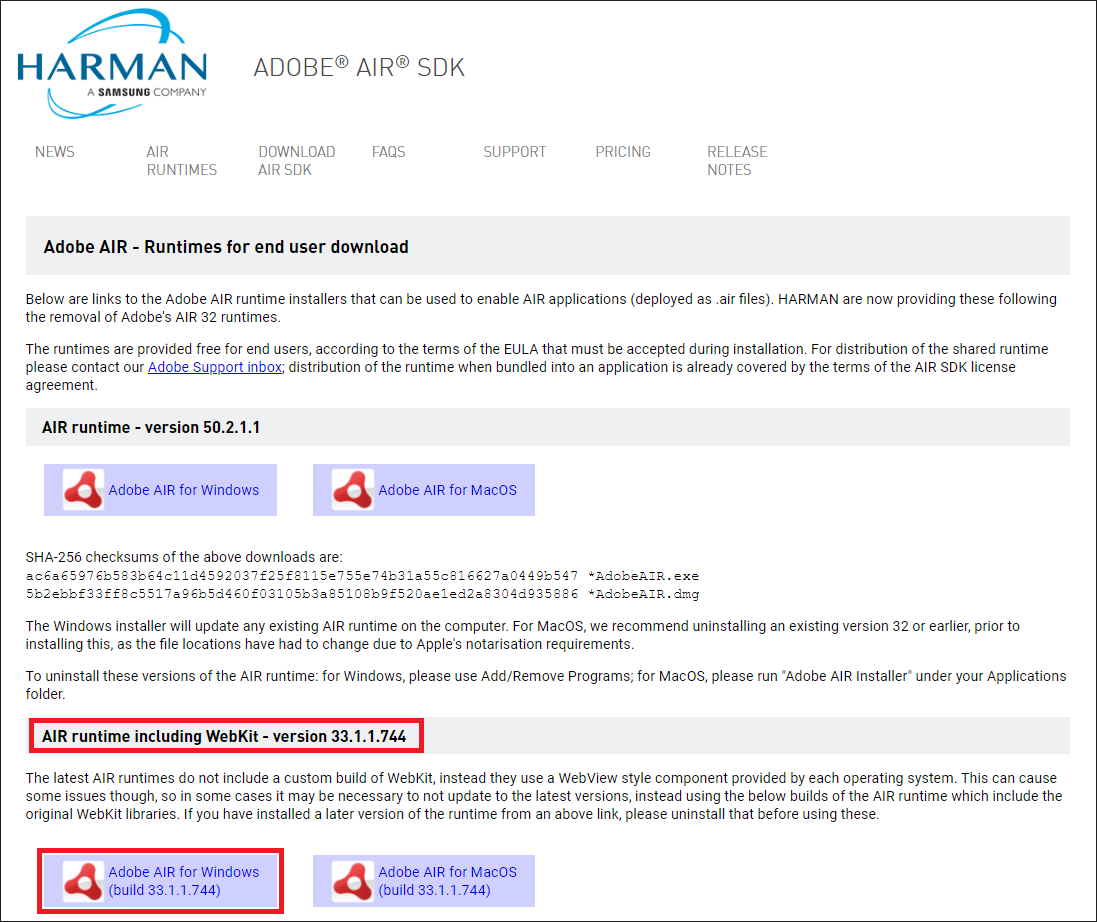Click the paragraph starting 'Below are links to the Adobe AIR'
The image size is (1097, 922).
point(541,308)
